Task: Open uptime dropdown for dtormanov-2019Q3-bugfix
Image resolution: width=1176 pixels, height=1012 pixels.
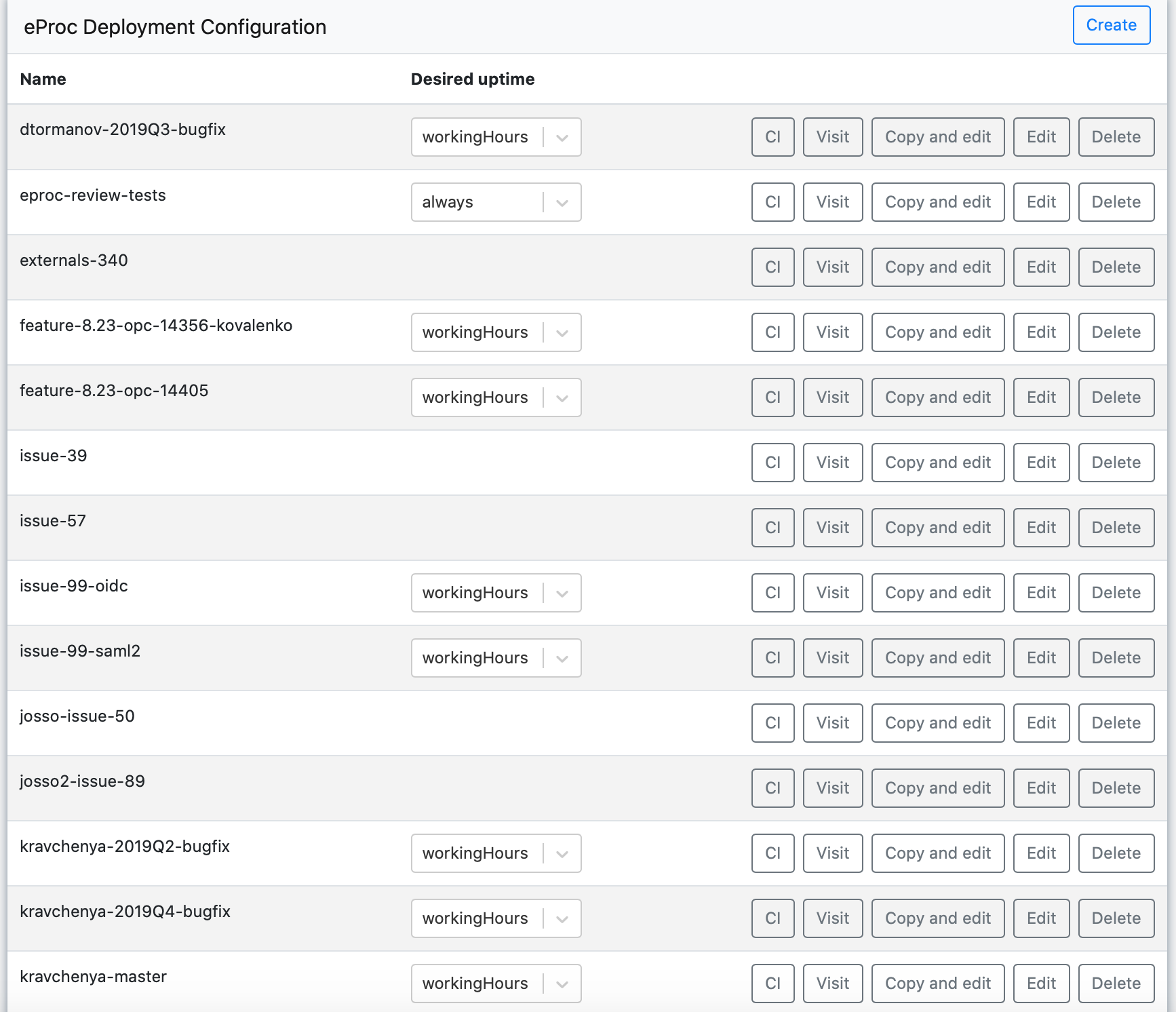Action: [x=496, y=137]
